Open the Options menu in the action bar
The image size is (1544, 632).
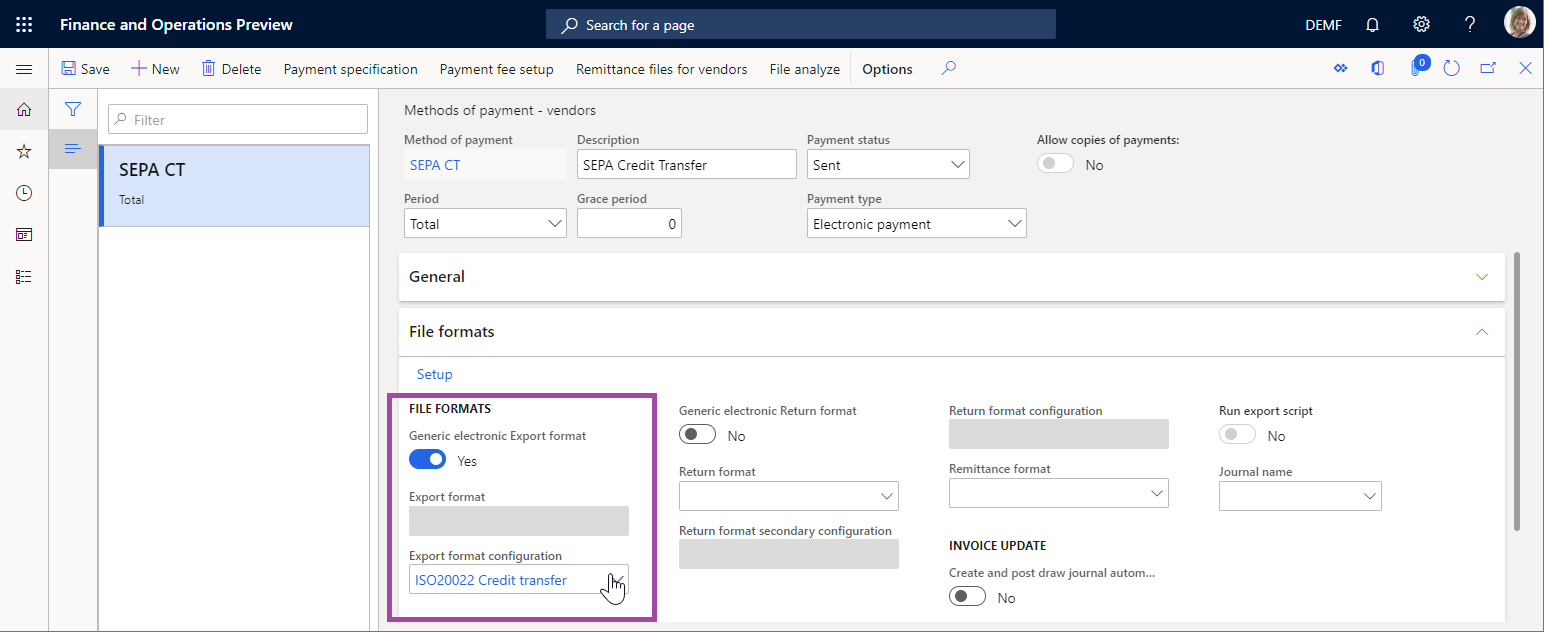(886, 68)
